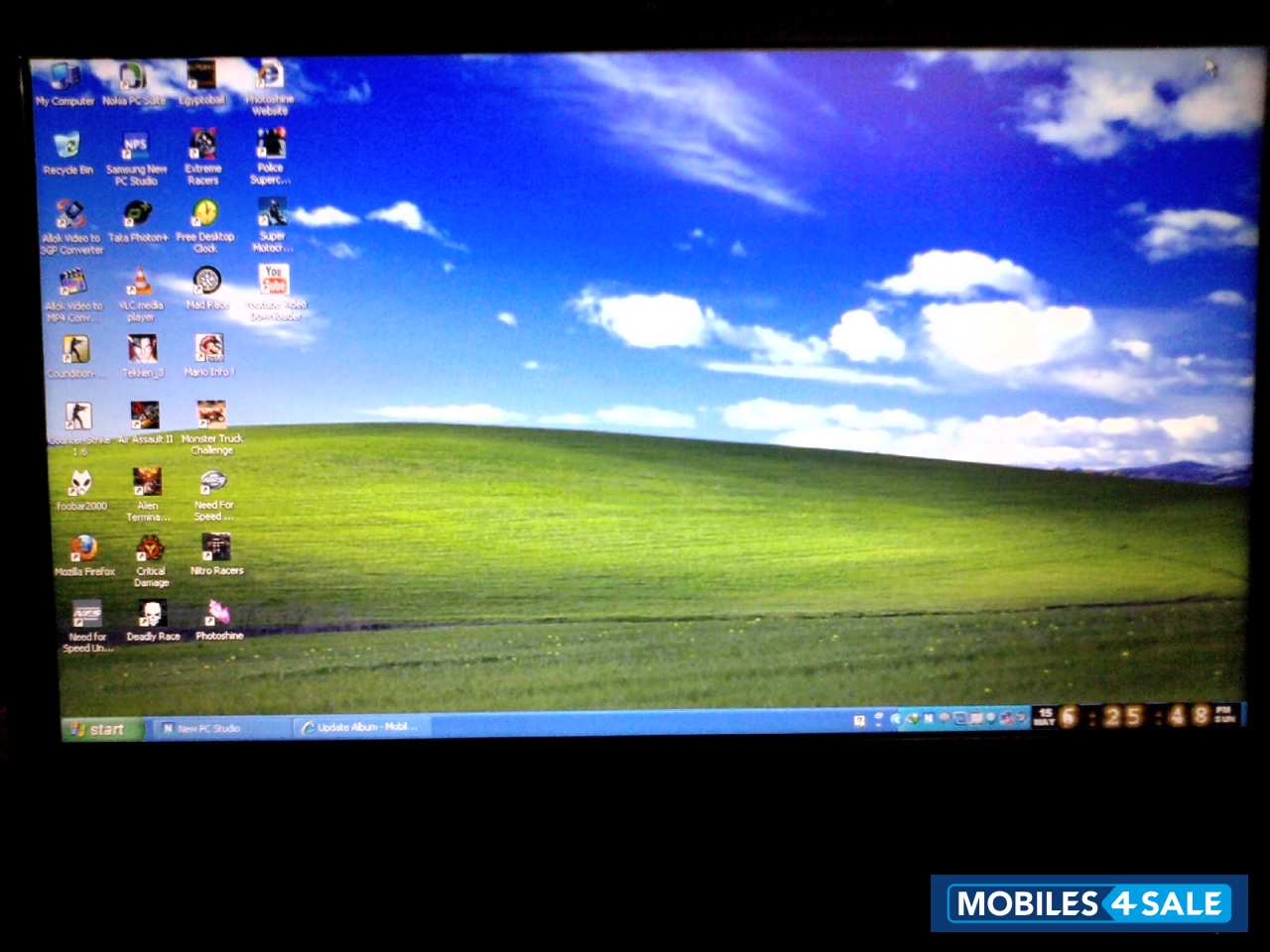Open the Recycle Bin
This screenshot has height=952, width=1270.
click(x=67, y=148)
